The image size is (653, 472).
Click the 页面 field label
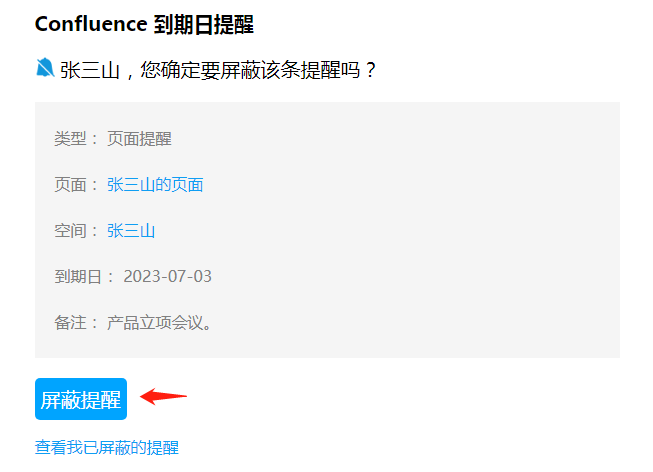click(x=70, y=184)
